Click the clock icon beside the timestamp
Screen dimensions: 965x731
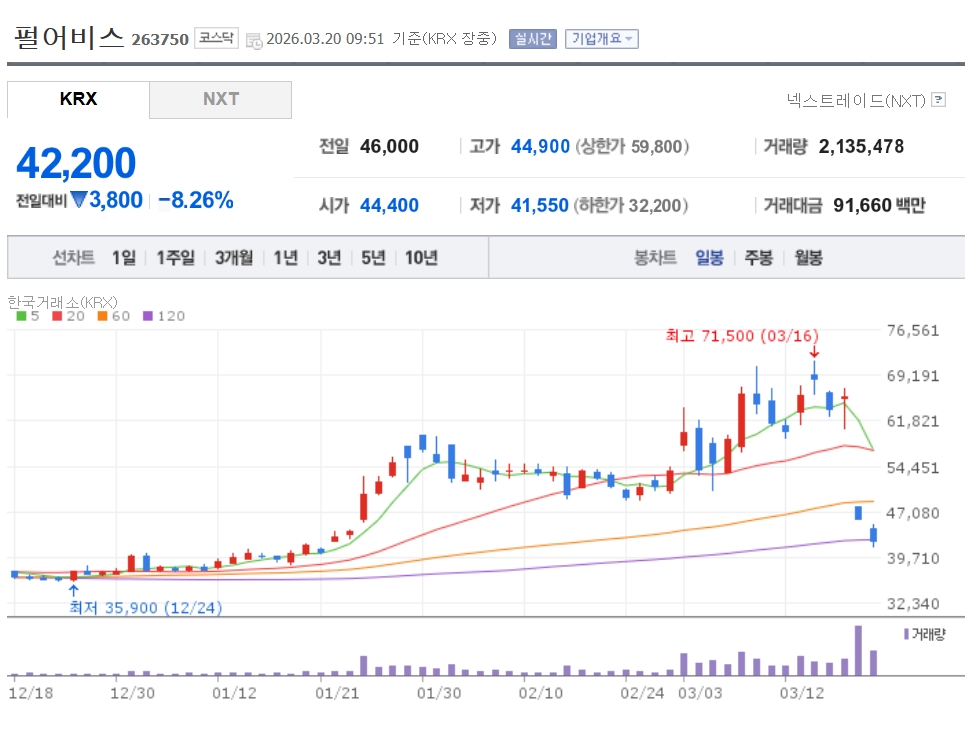[x=254, y=40]
